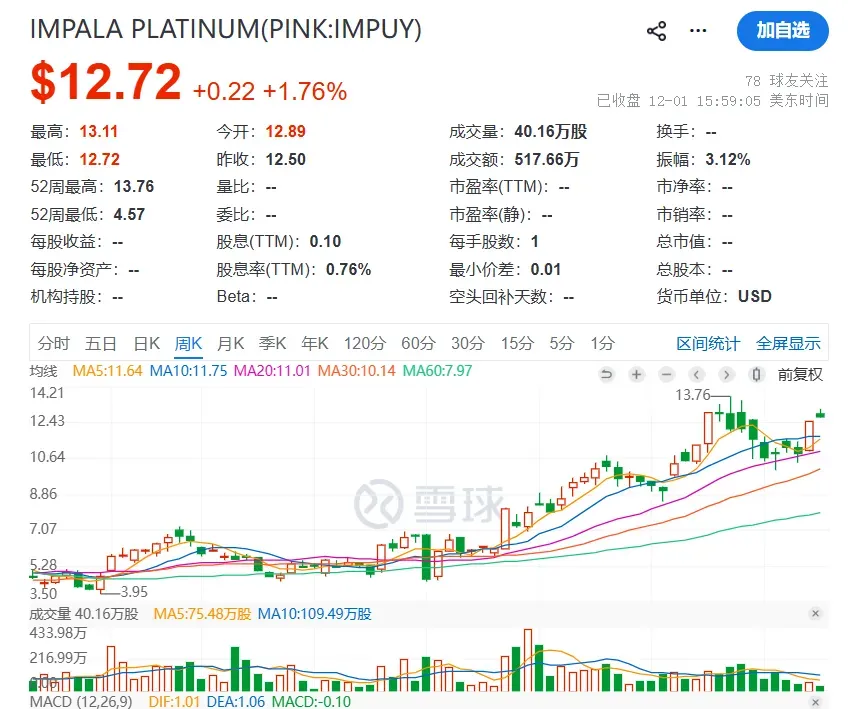Pan chart left with left chevron

coord(696,374)
